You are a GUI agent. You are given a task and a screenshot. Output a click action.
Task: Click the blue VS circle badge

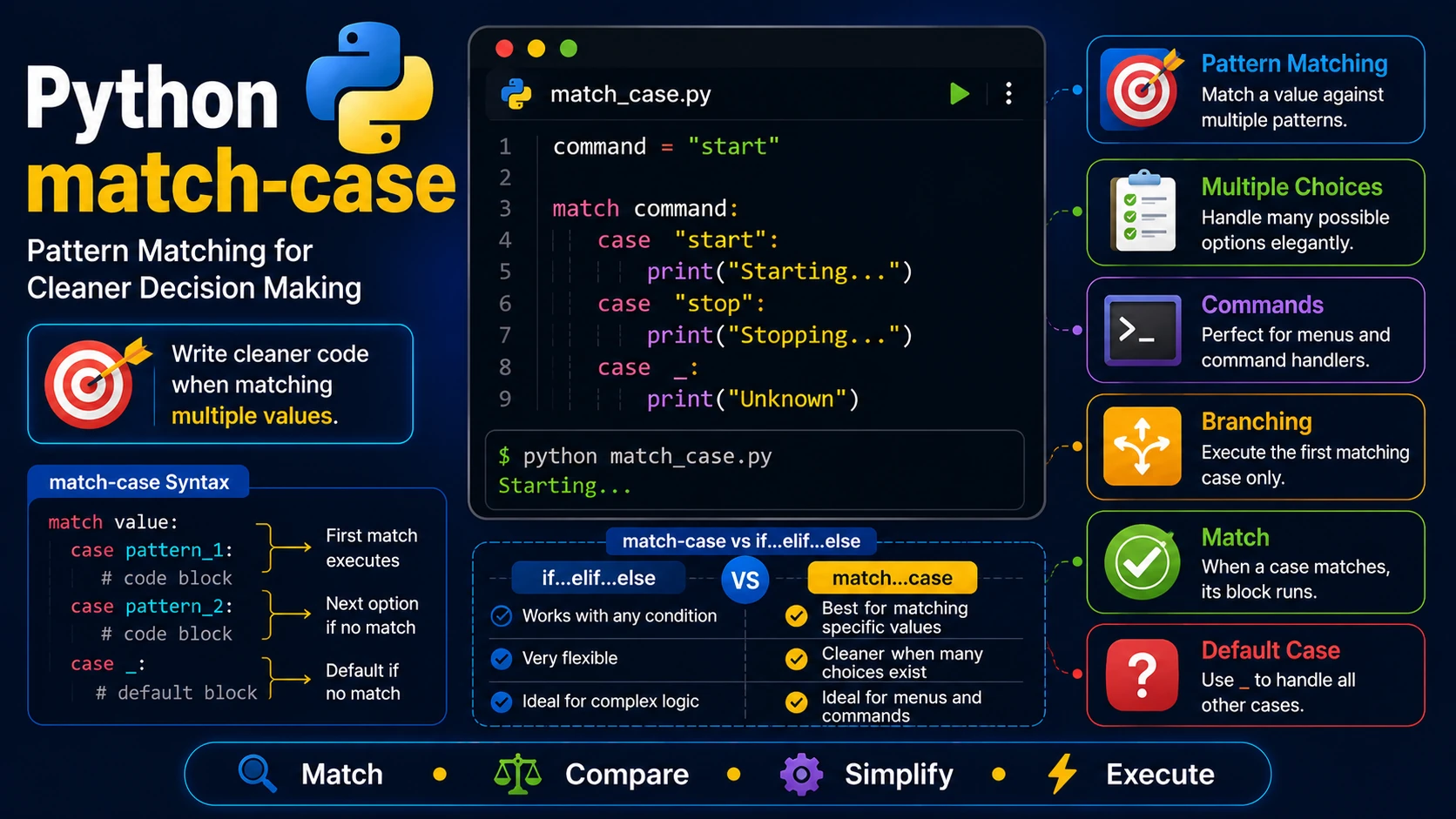[745, 580]
